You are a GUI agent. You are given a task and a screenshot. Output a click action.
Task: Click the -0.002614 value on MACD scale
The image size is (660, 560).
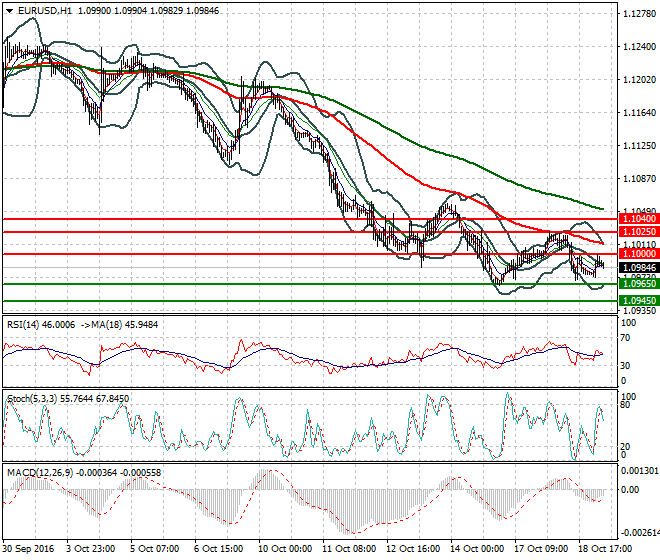(636, 532)
